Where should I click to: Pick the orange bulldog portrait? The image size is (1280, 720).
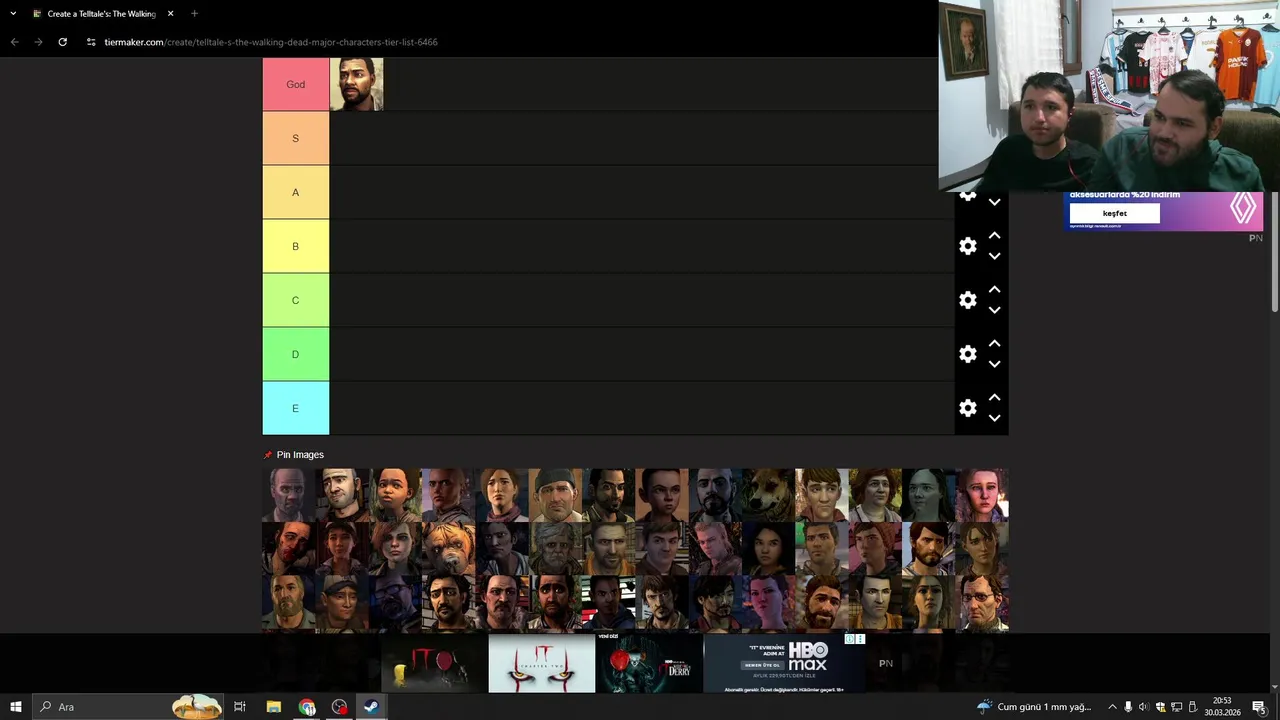(448, 549)
